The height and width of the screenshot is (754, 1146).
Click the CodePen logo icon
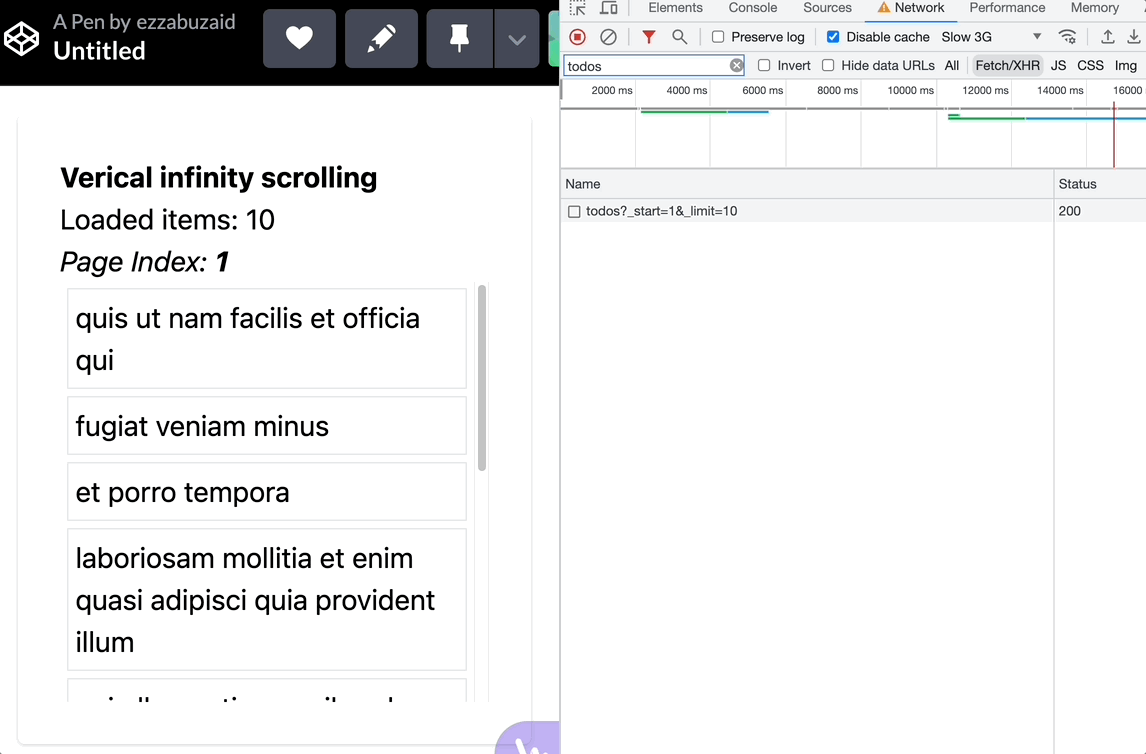coord(22,39)
